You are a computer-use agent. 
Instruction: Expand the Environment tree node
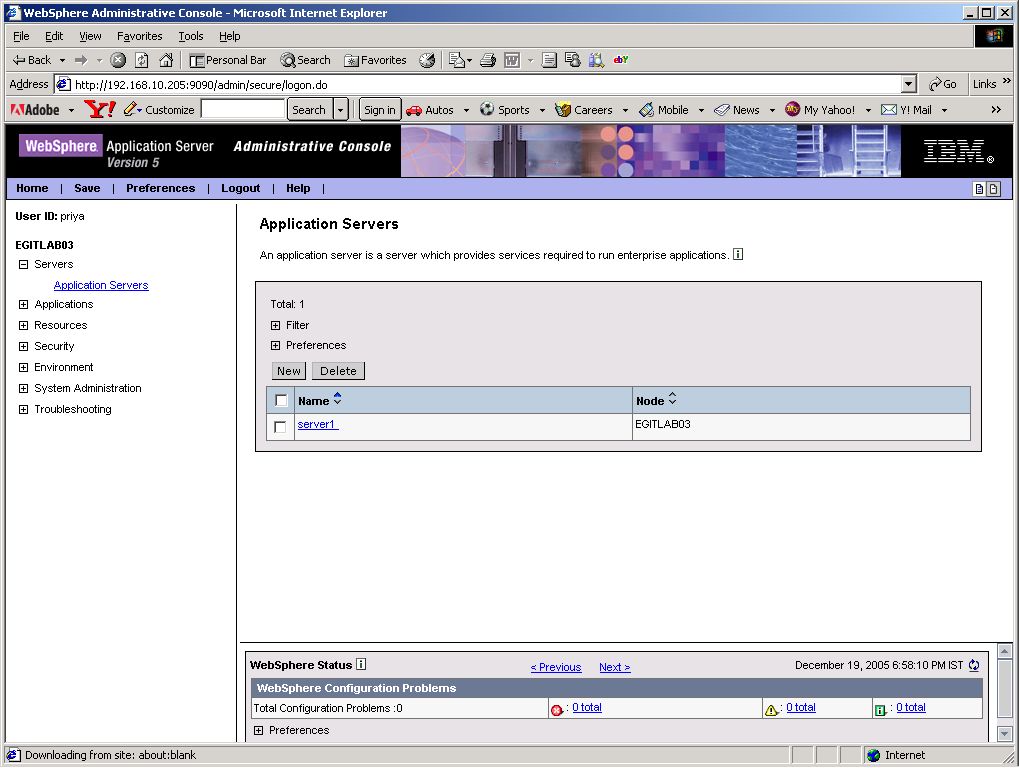click(x=23, y=367)
